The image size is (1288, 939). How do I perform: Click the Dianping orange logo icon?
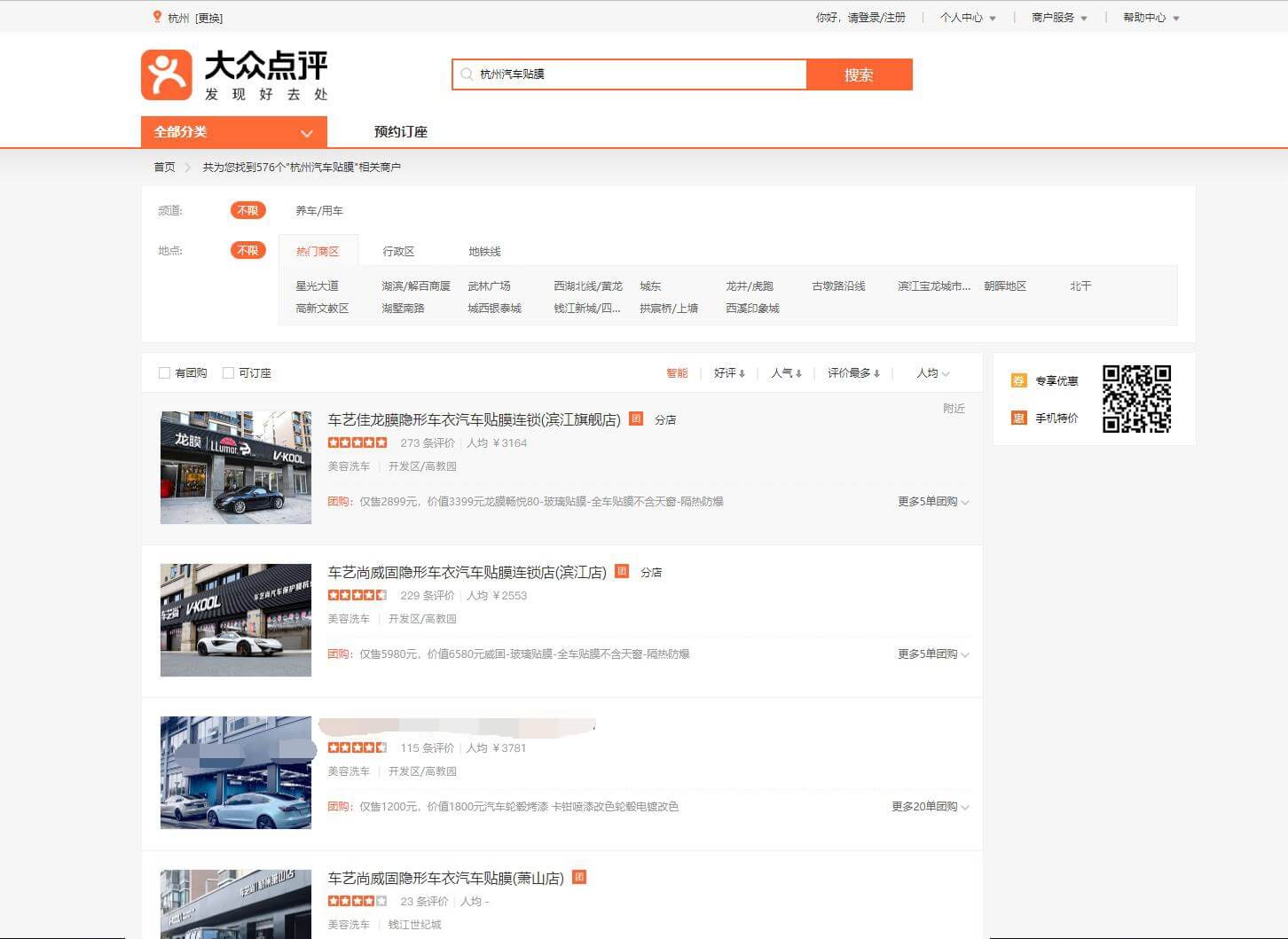(x=166, y=74)
